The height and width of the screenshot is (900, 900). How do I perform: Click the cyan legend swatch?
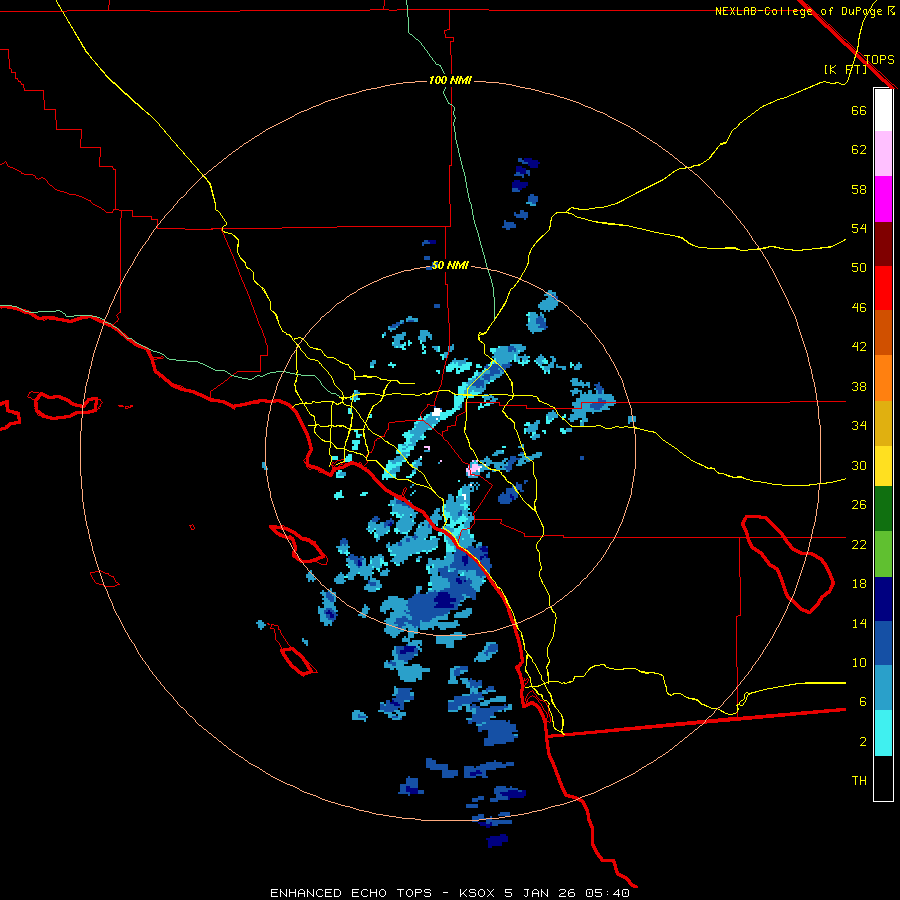coord(883,733)
